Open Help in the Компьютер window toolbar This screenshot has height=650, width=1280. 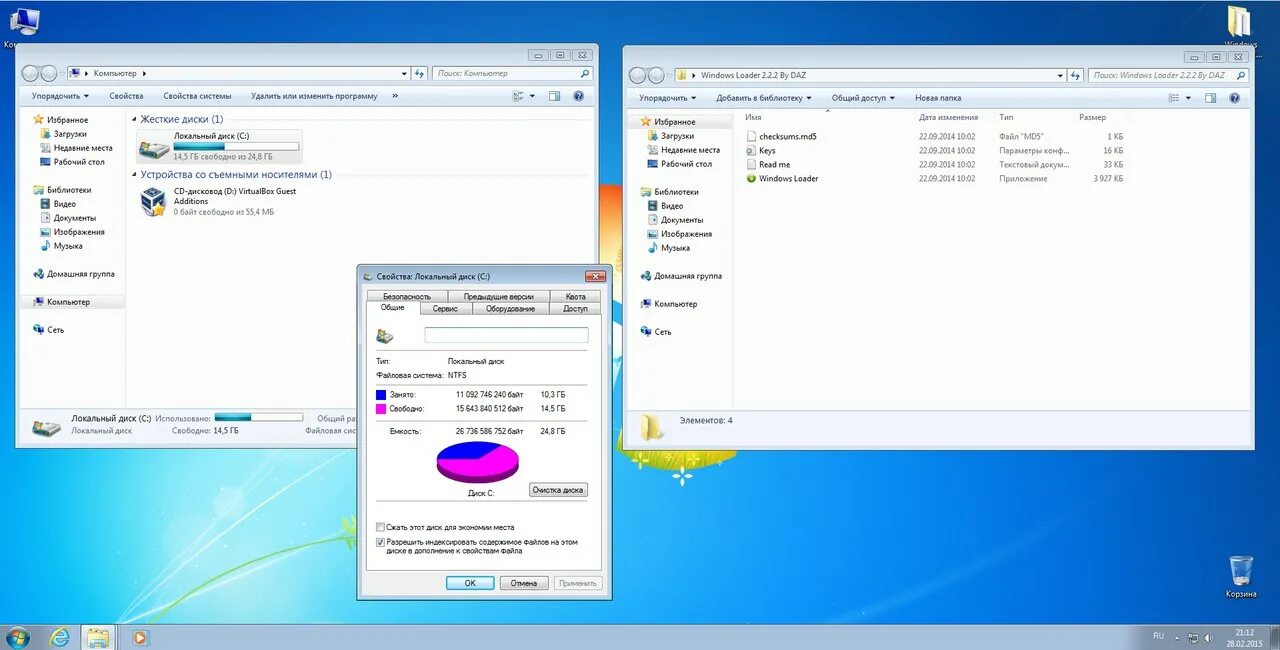[578, 96]
